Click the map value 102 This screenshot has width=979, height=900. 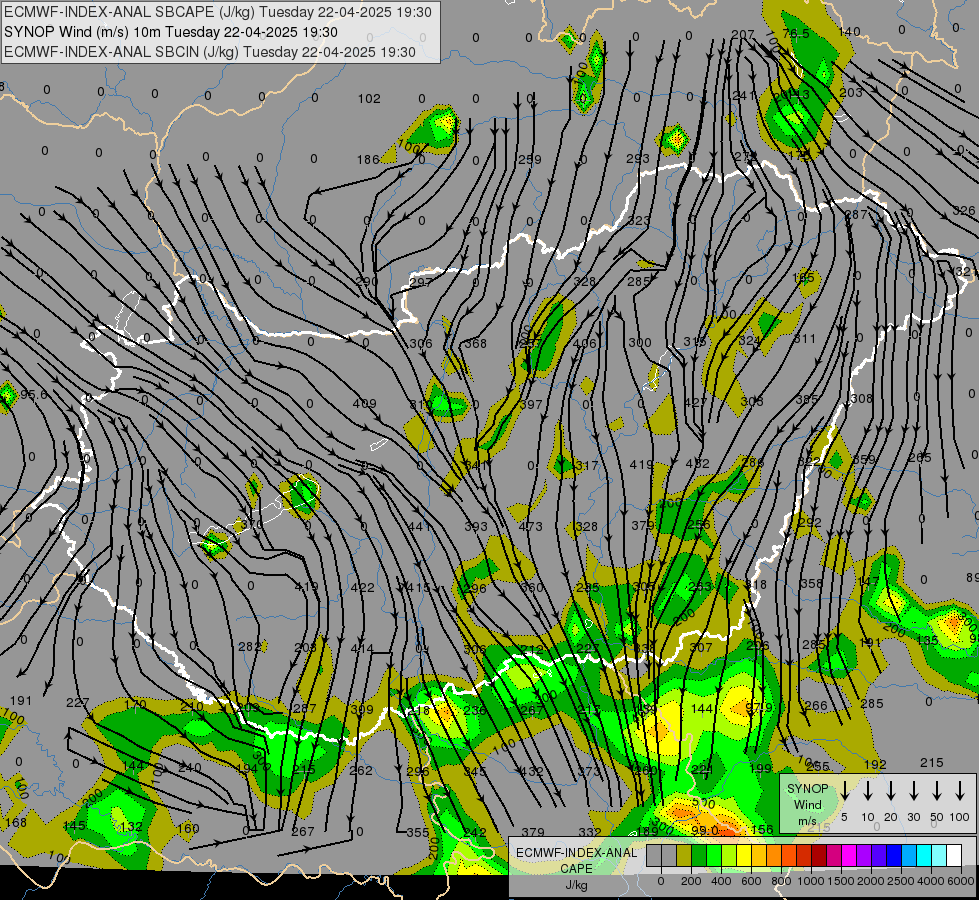click(x=369, y=99)
